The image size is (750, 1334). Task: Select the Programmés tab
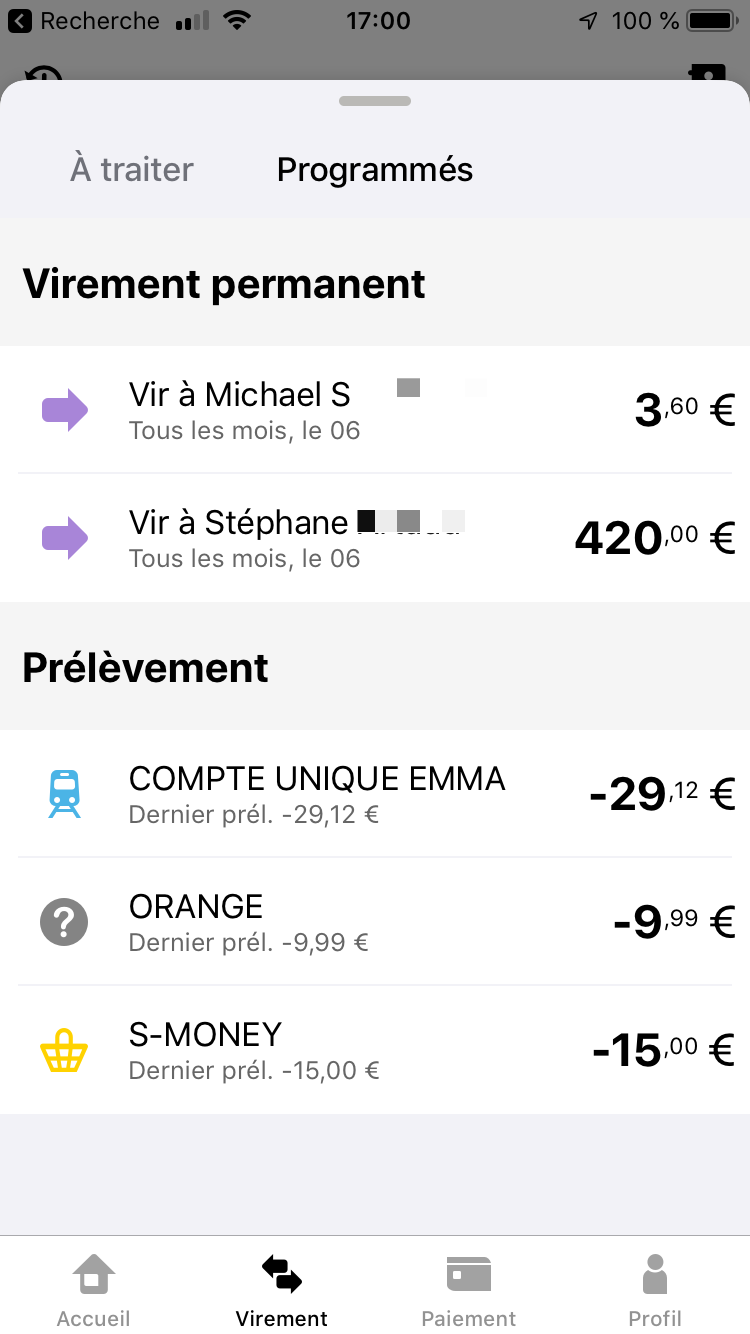pyautogui.click(x=374, y=170)
